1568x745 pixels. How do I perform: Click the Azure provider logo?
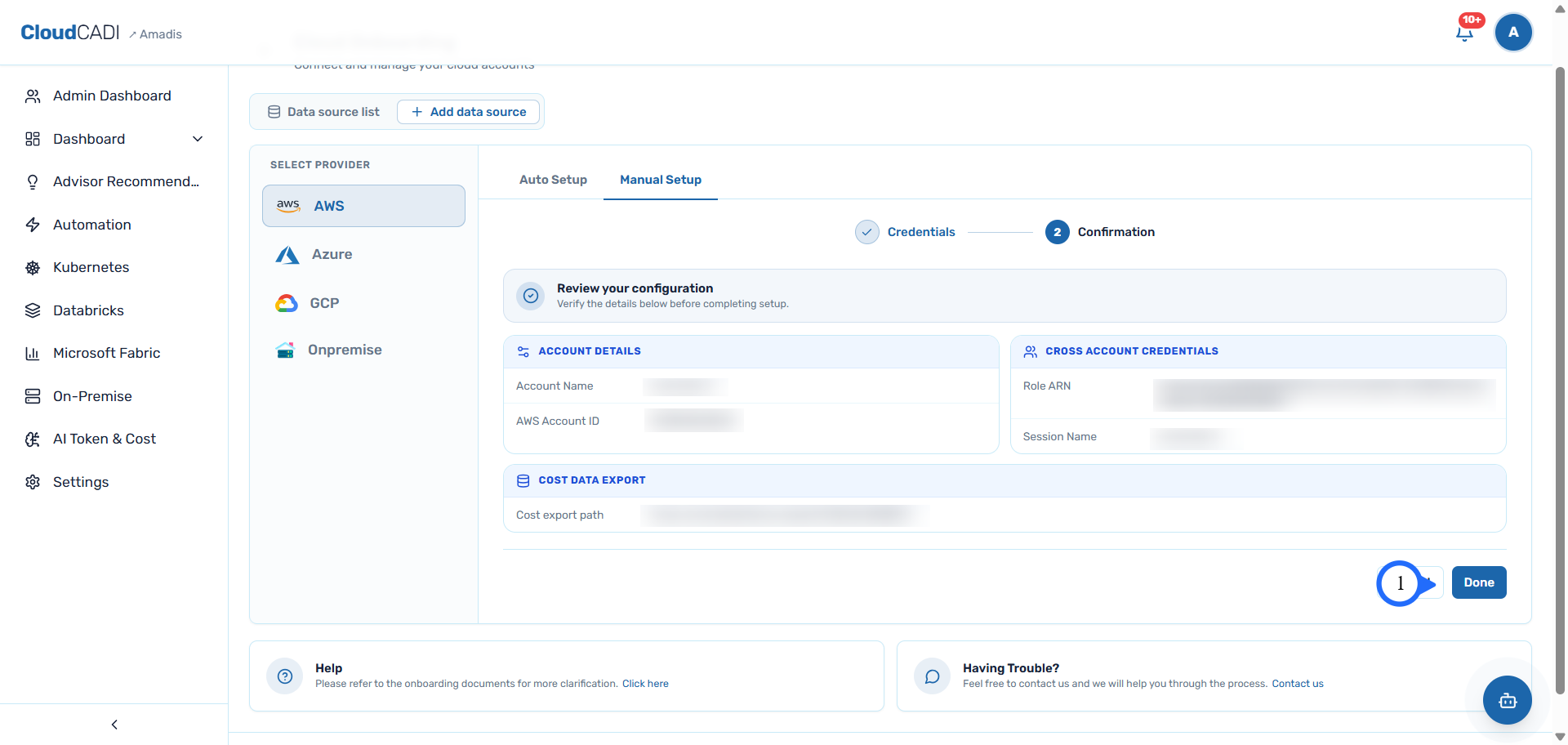pos(287,255)
